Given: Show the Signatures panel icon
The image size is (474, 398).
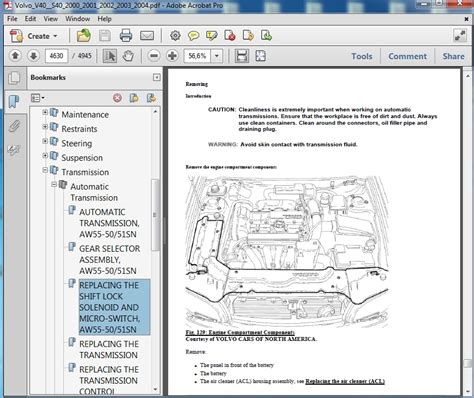Looking at the screenshot, I should [14, 150].
